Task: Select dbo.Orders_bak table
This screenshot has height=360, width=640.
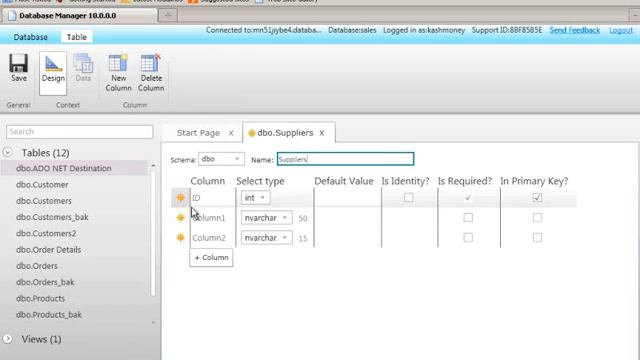Action: point(45,282)
